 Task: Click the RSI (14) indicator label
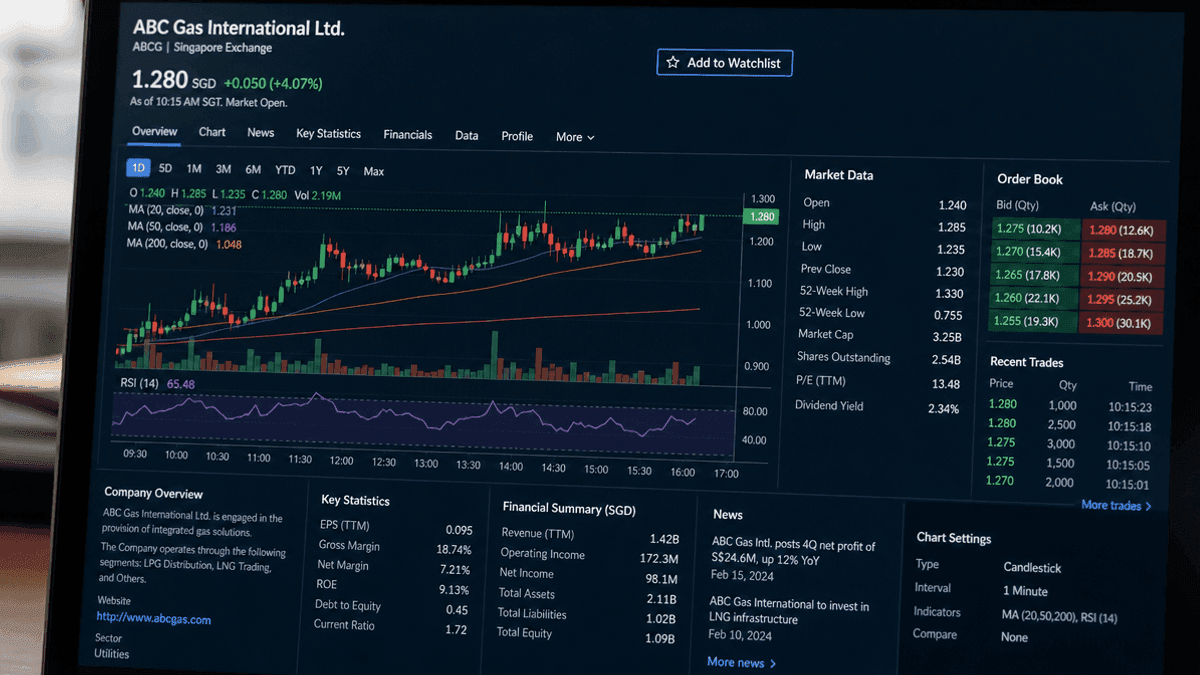click(x=140, y=383)
